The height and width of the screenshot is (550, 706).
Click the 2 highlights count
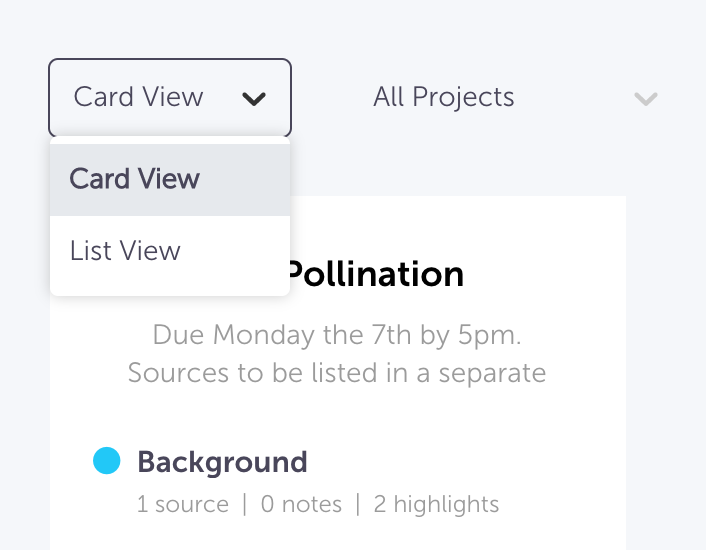click(x=436, y=504)
